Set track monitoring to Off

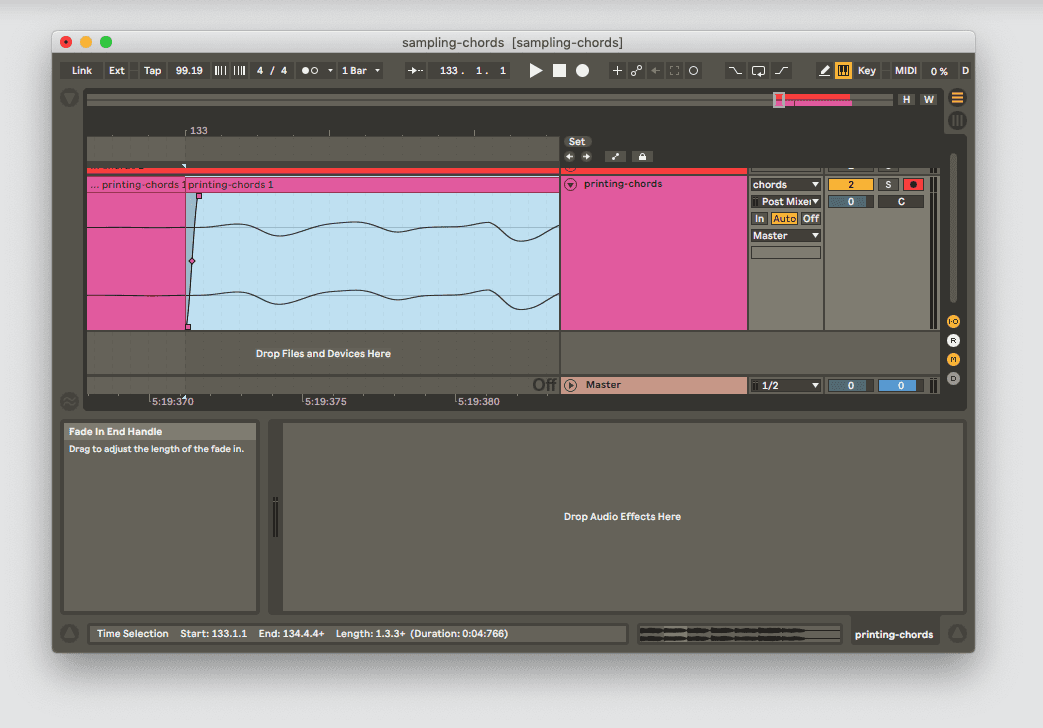pos(810,218)
